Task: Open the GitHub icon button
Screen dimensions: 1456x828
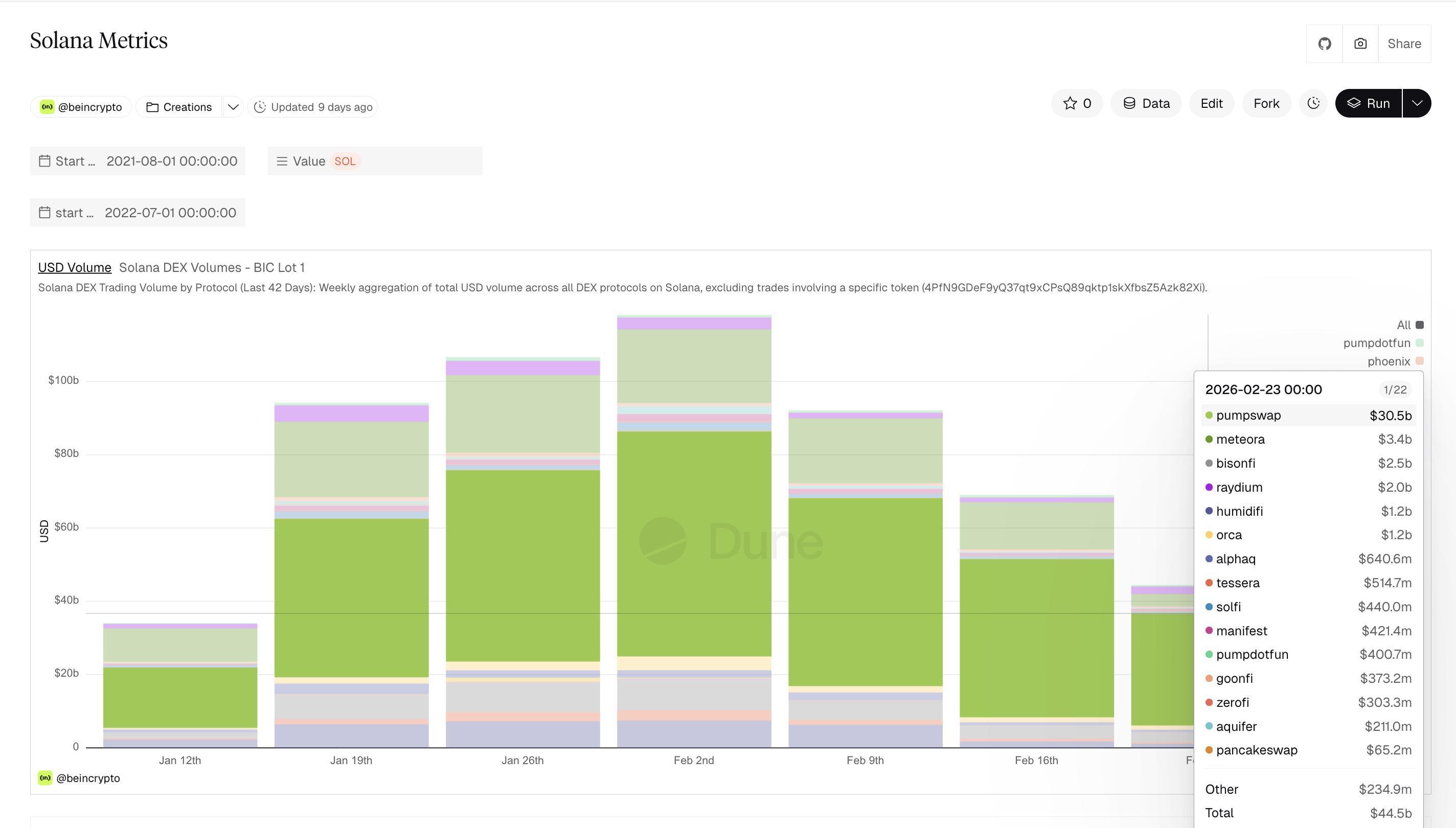Action: 1324,44
